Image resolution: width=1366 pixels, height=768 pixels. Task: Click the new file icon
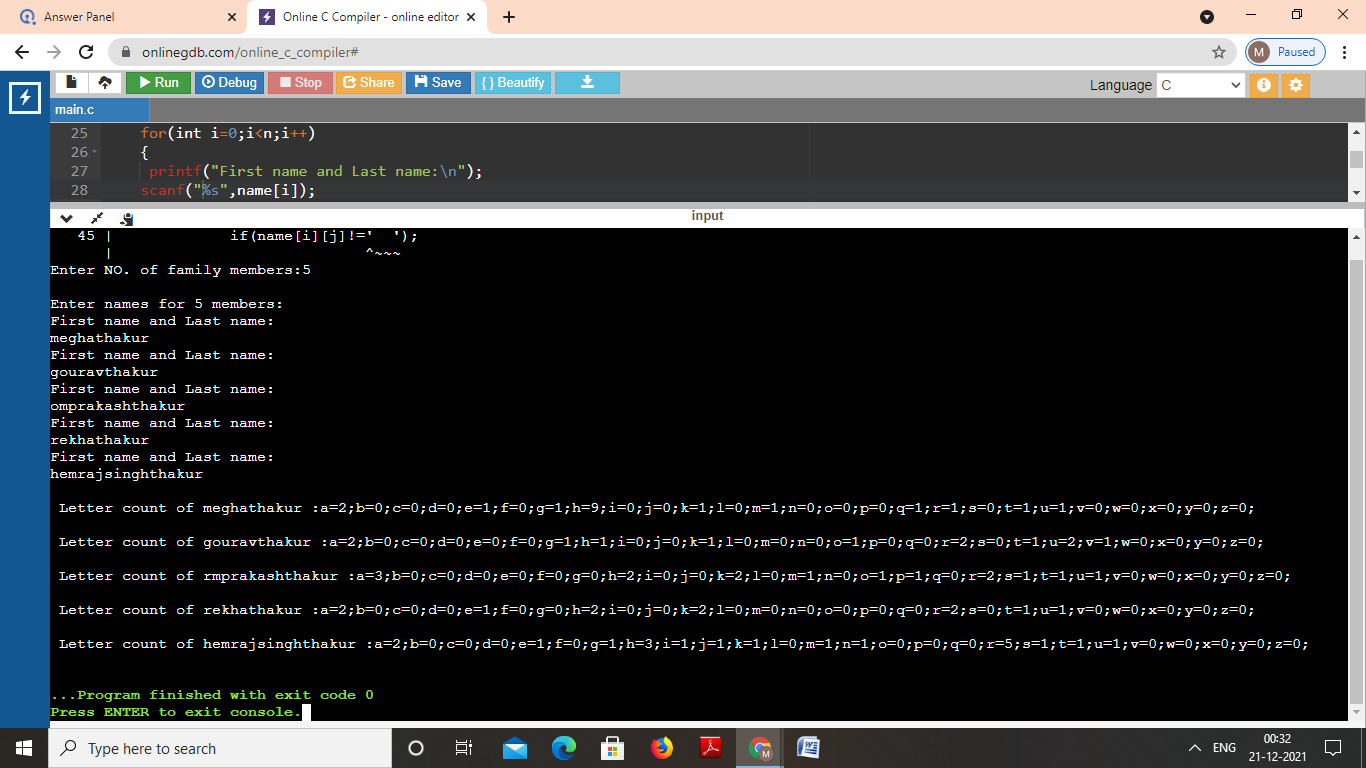pos(71,82)
